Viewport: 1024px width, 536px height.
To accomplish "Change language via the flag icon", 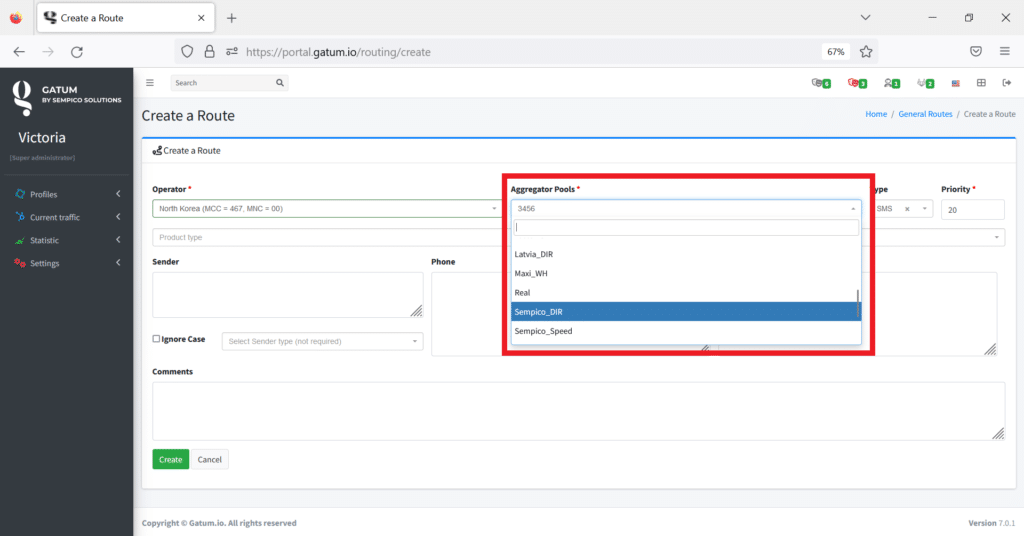I will 956,83.
